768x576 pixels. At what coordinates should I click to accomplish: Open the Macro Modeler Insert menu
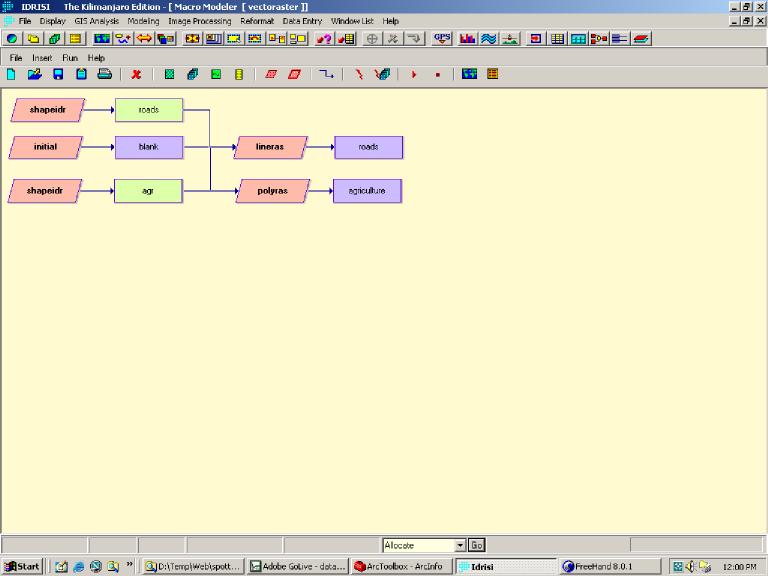coord(42,58)
